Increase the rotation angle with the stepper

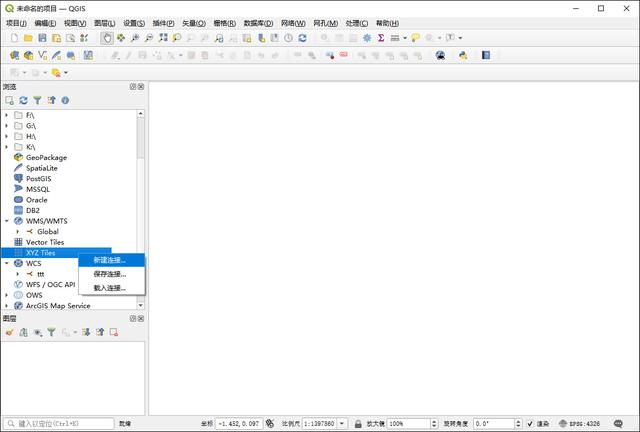pyautogui.click(x=518, y=421)
